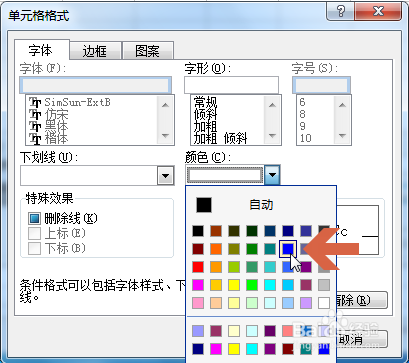The height and width of the screenshot is (363, 409).
Task: Pick the salmon coral swatch below the divider
Action: point(288,331)
